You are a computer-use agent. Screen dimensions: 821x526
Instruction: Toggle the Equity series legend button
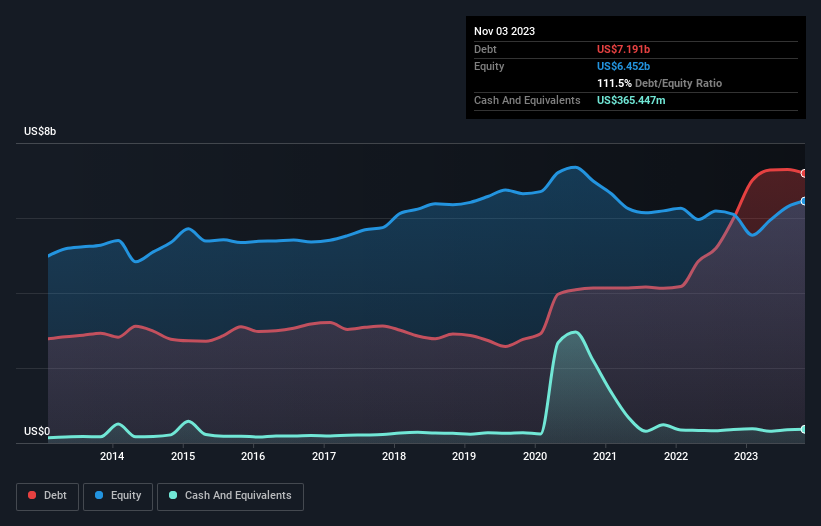tap(118, 496)
